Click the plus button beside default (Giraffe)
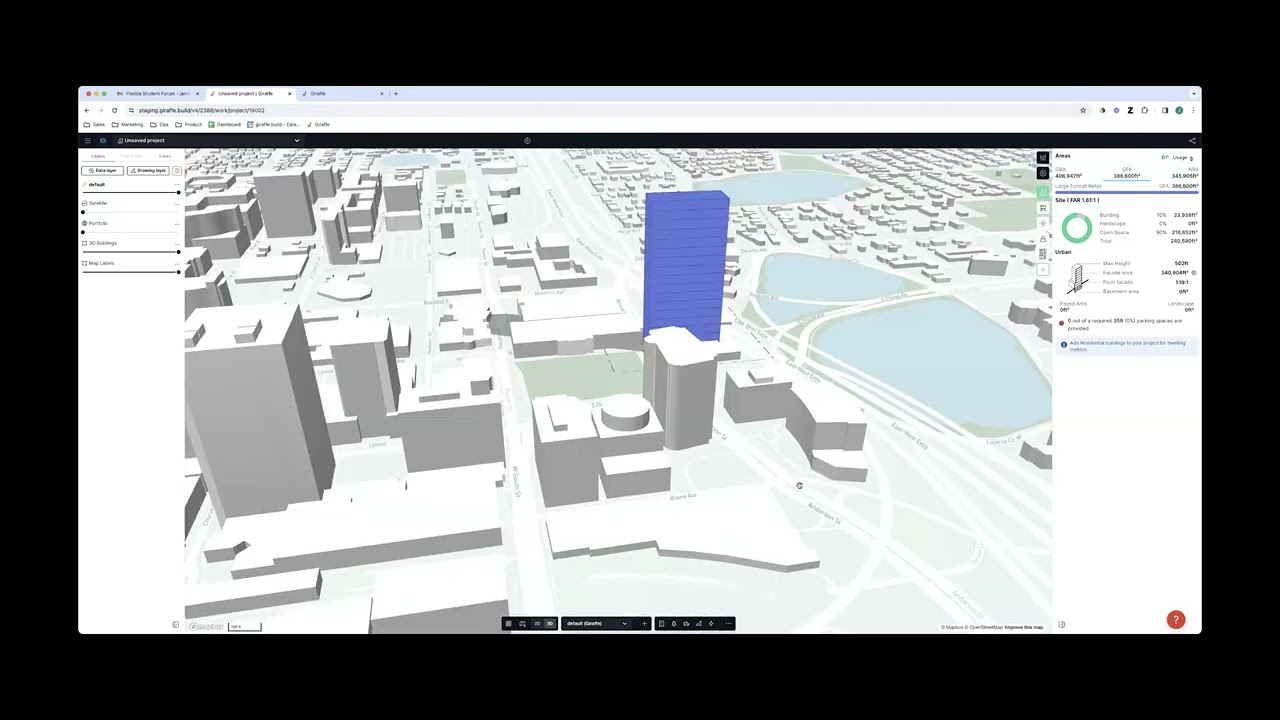Image resolution: width=1280 pixels, height=720 pixels. [x=644, y=624]
